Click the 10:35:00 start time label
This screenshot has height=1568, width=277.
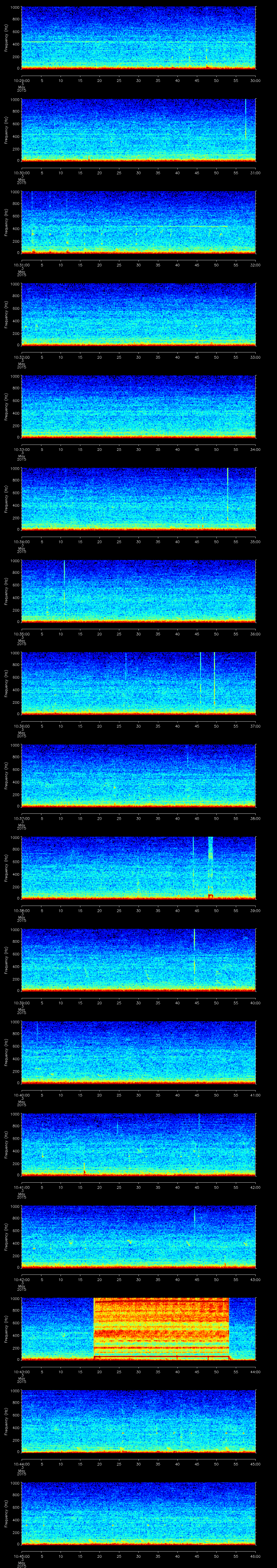(x=22, y=634)
